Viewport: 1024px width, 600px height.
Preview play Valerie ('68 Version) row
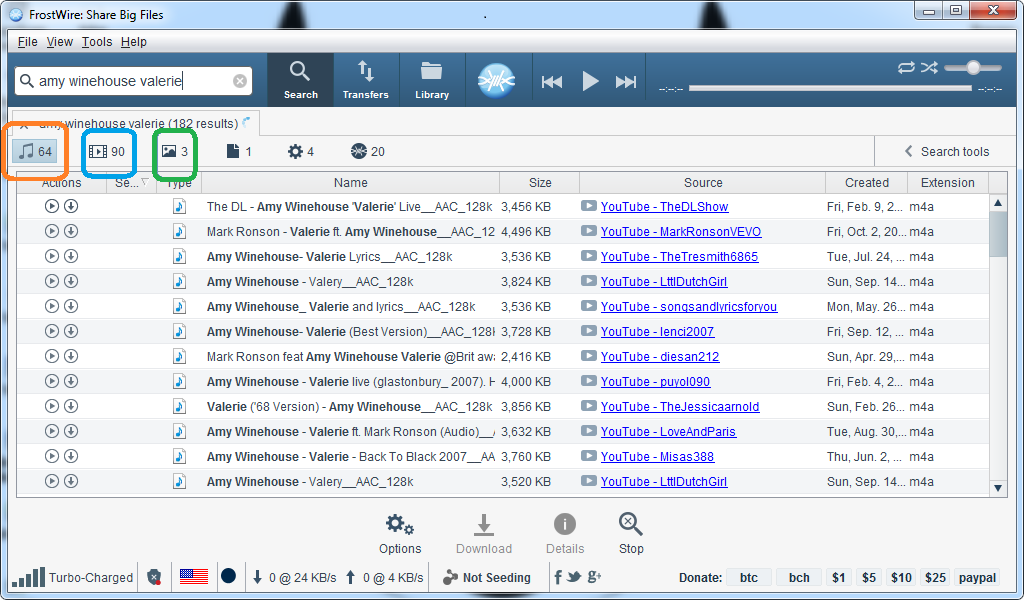tap(52, 406)
